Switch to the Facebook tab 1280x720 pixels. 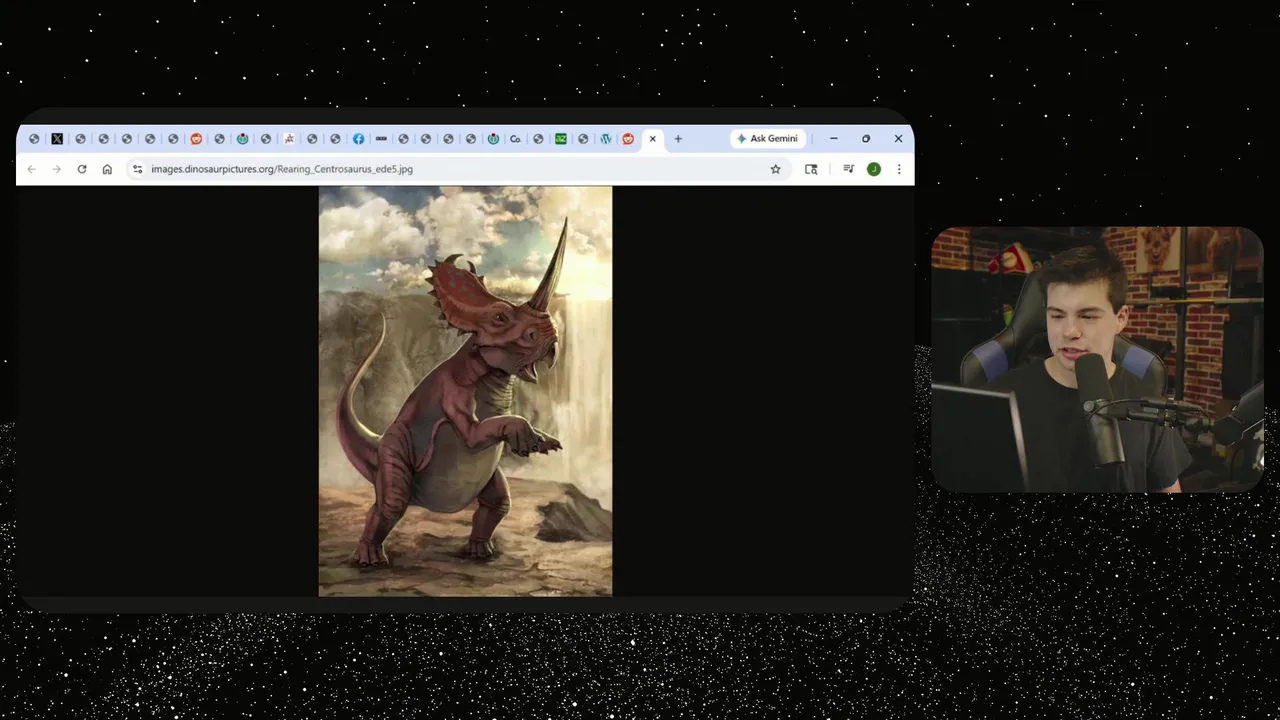358,139
